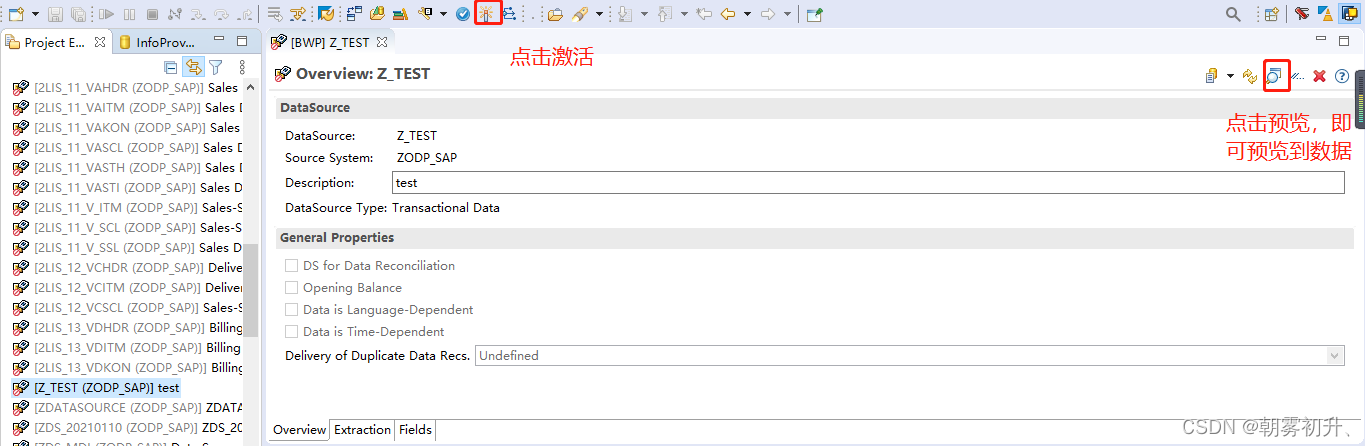Tick the Opening Balance checkbox
Viewport: 1365px width, 446px height.
click(x=292, y=288)
